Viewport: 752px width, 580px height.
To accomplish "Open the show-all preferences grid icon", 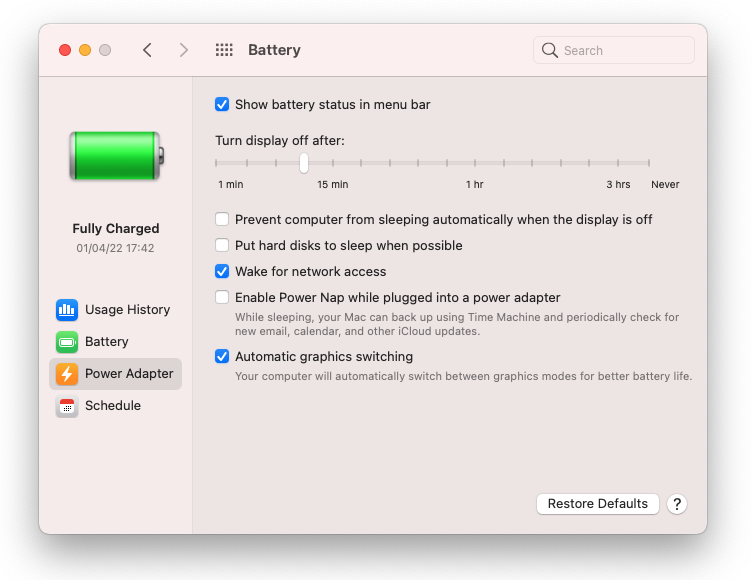I will [x=224, y=50].
